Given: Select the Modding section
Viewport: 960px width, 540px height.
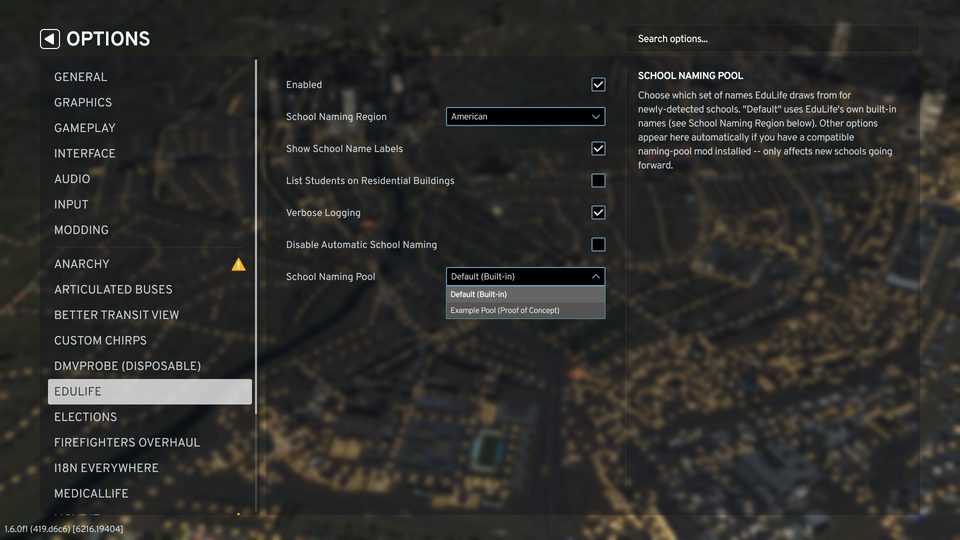Looking at the screenshot, I should (x=149, y=230).
